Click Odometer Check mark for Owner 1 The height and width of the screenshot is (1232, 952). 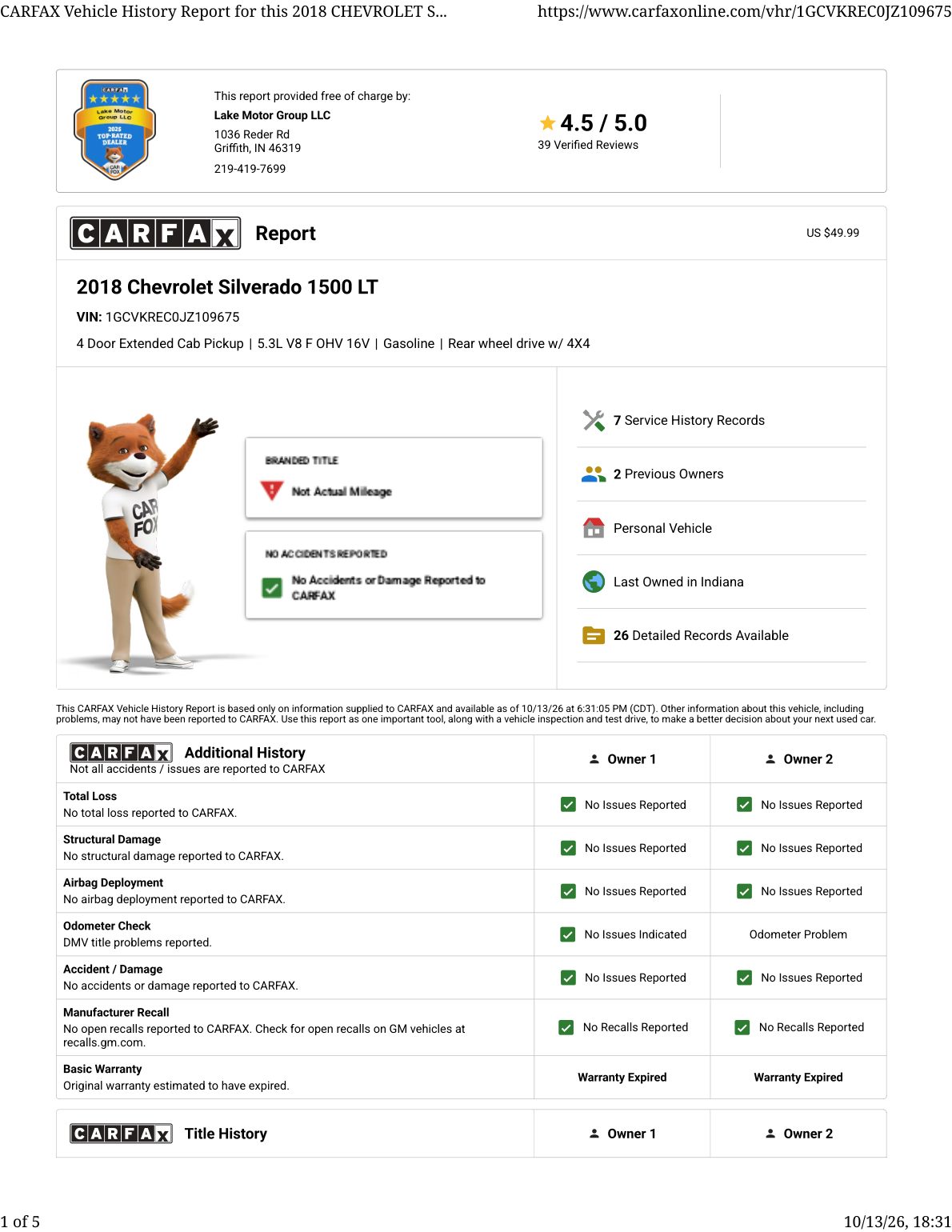click(x=568, y=934)
